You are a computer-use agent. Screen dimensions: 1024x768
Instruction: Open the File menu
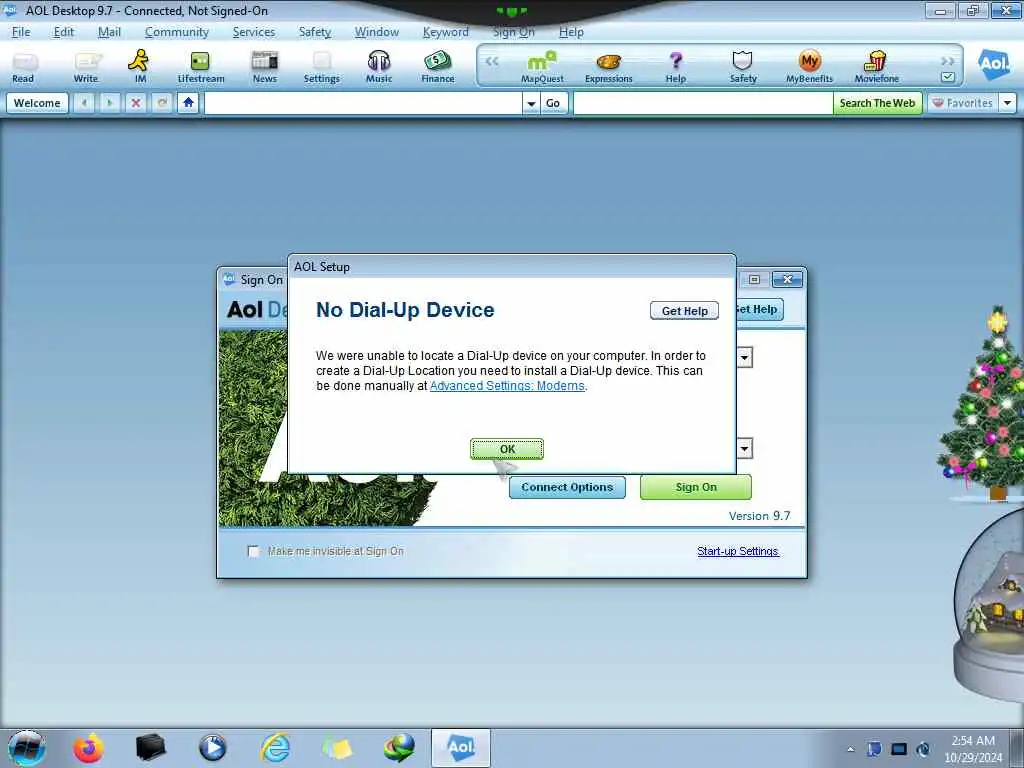coord(21,31)
